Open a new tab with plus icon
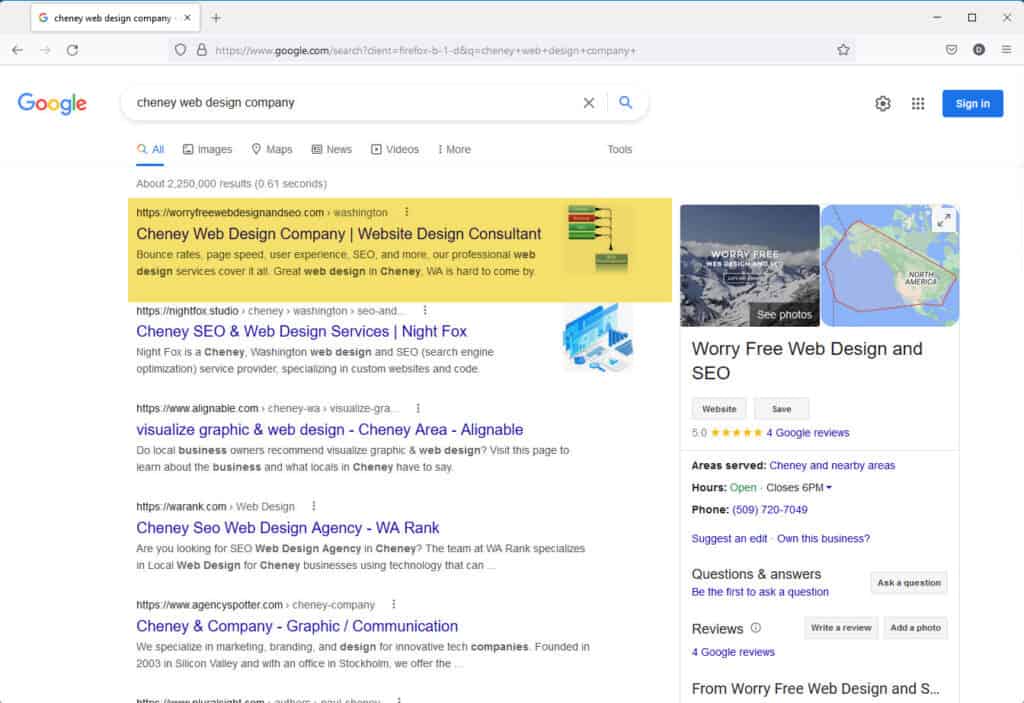This screenshot has height=703, width=1024. click(216, 18)
